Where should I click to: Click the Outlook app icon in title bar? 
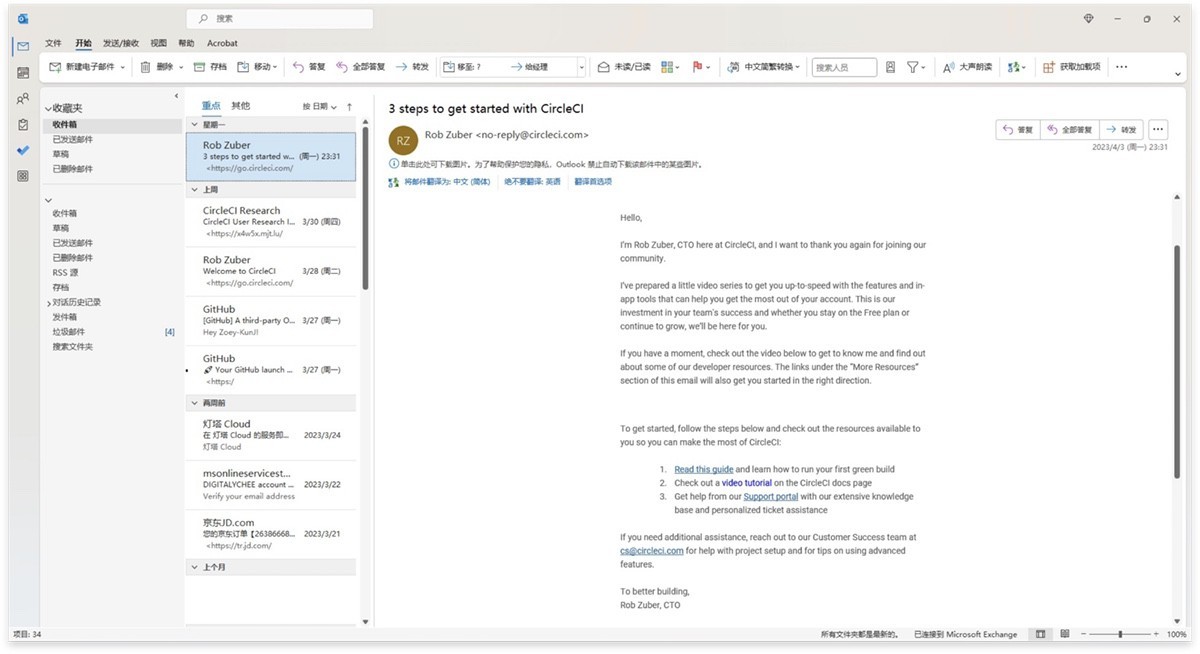click(x=22, y=18)
